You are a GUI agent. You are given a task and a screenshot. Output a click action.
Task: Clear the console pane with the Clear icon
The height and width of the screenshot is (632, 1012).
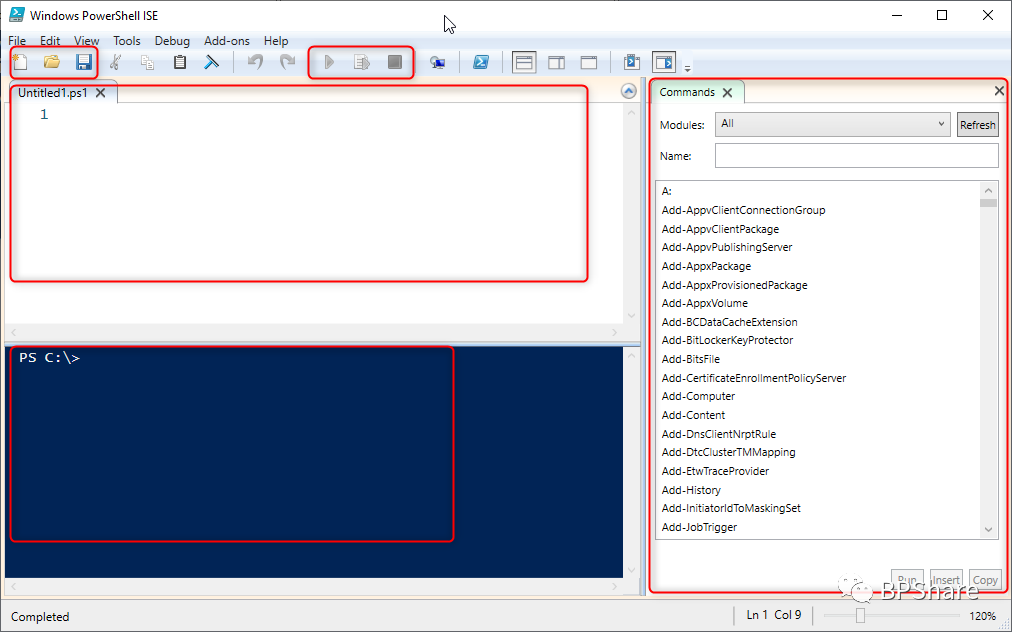click(x=212, y=62)
